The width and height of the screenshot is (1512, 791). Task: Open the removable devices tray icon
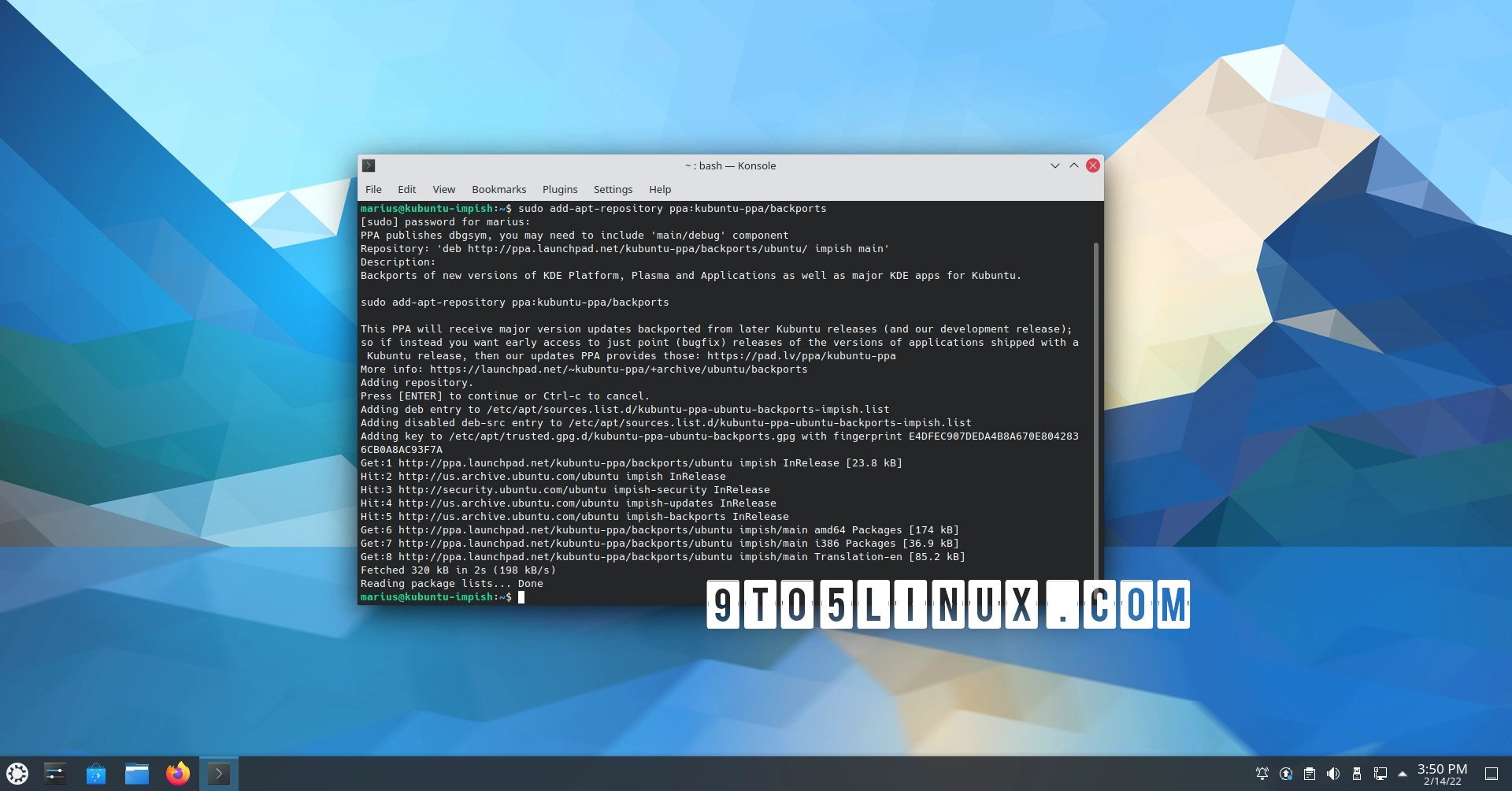tap(1357, 774)
